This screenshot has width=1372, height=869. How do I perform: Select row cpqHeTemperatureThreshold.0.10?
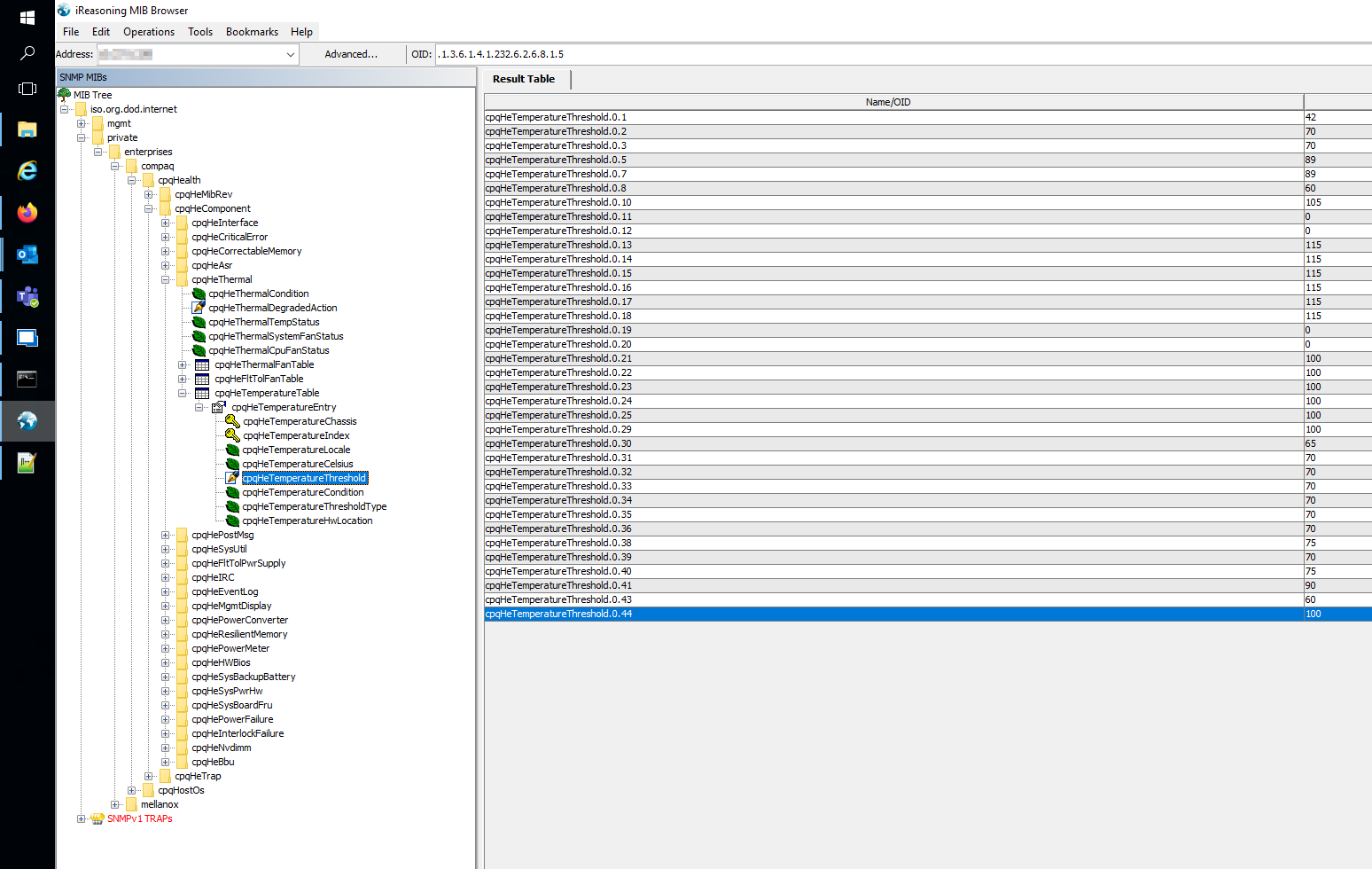tap(927, 202)
